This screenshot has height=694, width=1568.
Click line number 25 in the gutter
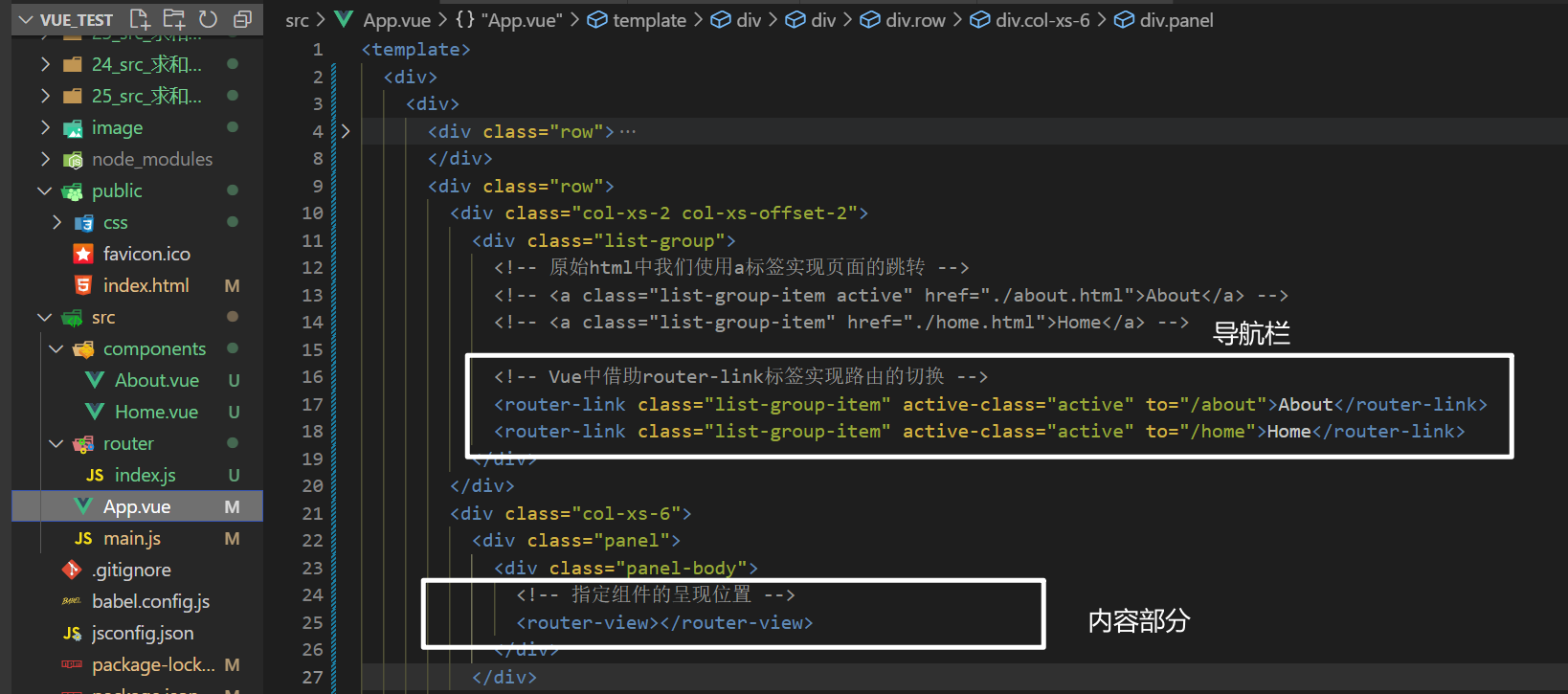[x=312, y=622]
